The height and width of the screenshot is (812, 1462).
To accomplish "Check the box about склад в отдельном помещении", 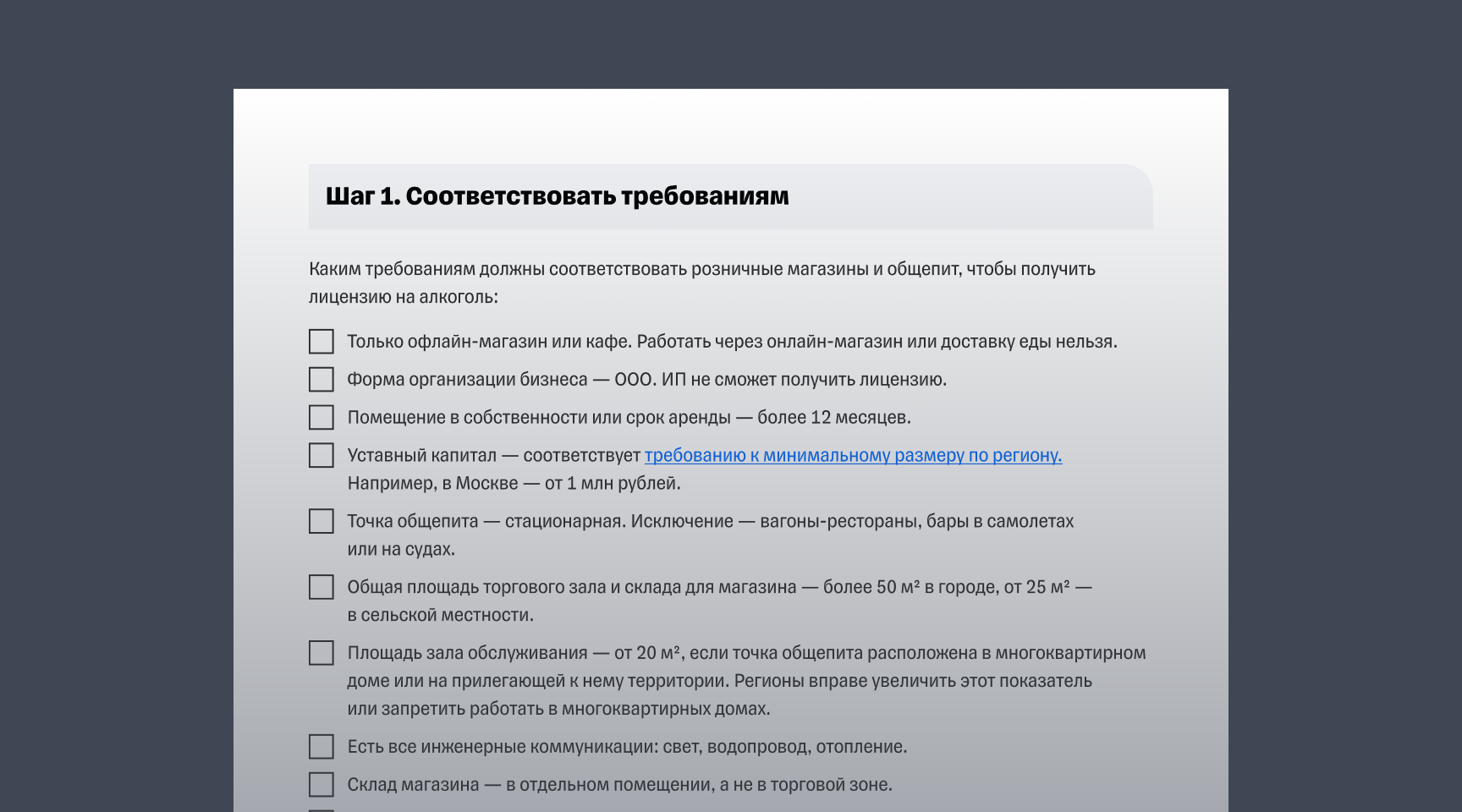I will point(321,785).
